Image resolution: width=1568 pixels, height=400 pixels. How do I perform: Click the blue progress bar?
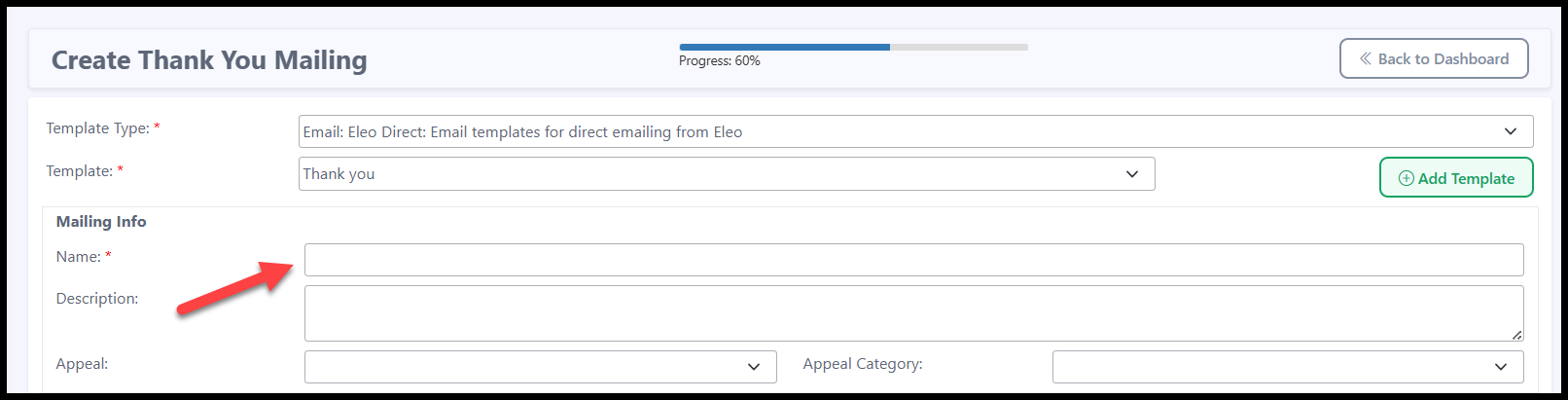[x=784, y=47]
